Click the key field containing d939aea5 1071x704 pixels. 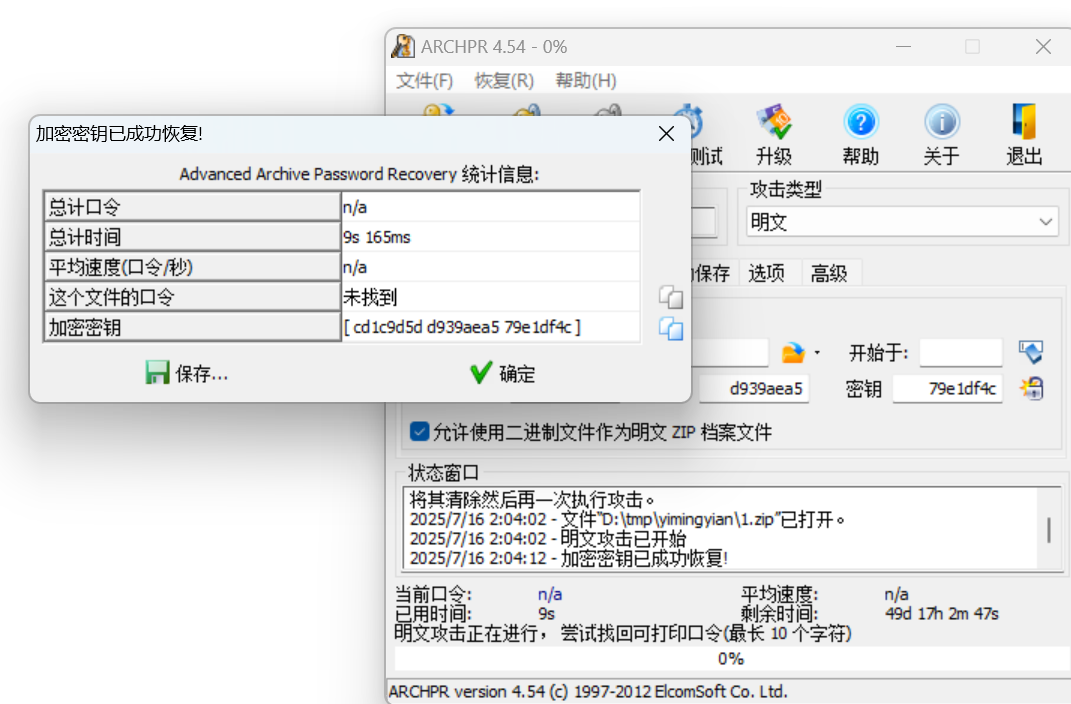coord(754,389)
